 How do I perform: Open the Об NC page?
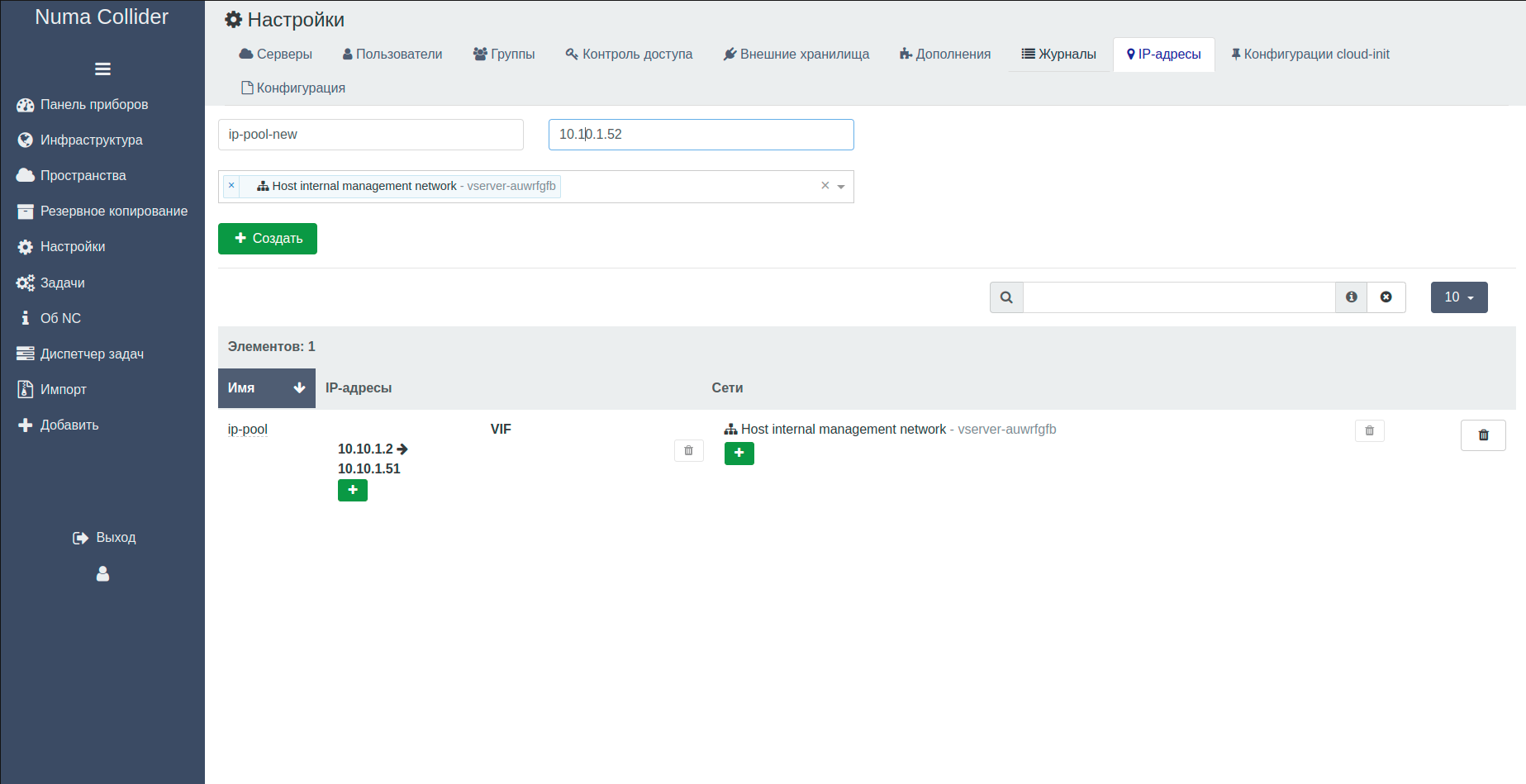[50, 318]
